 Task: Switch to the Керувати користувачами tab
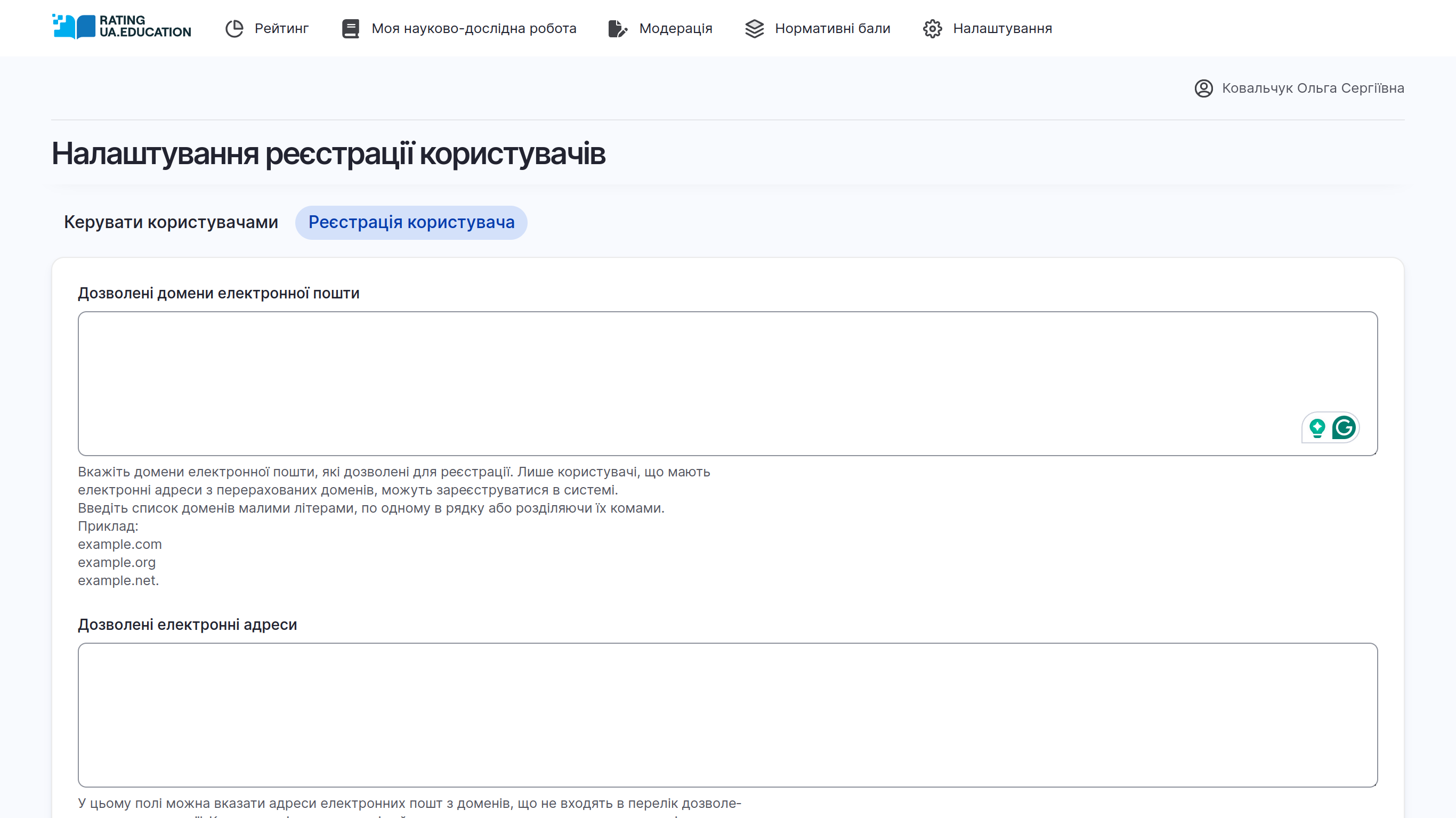point(171,222)
